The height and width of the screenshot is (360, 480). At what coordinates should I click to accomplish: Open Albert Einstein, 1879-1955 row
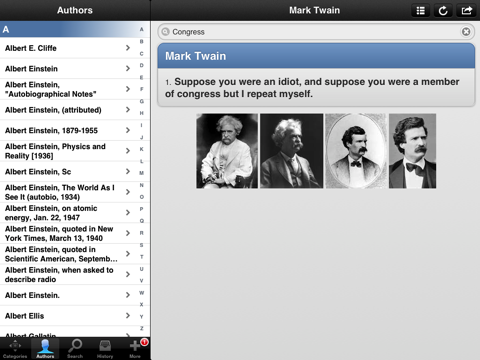(68, 130)
